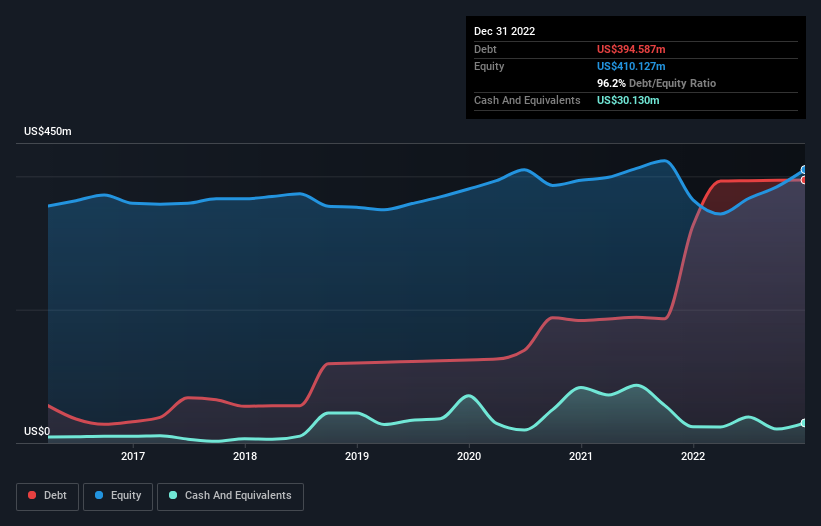
Task: Click the US$394.587m debt value
Action: [631, 49]
